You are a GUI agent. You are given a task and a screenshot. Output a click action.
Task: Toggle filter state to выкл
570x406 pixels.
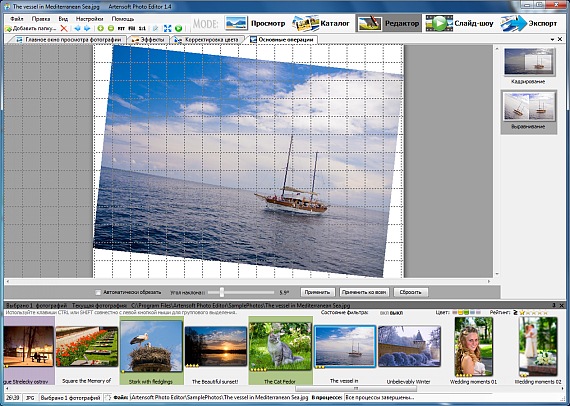pos(396,313)
